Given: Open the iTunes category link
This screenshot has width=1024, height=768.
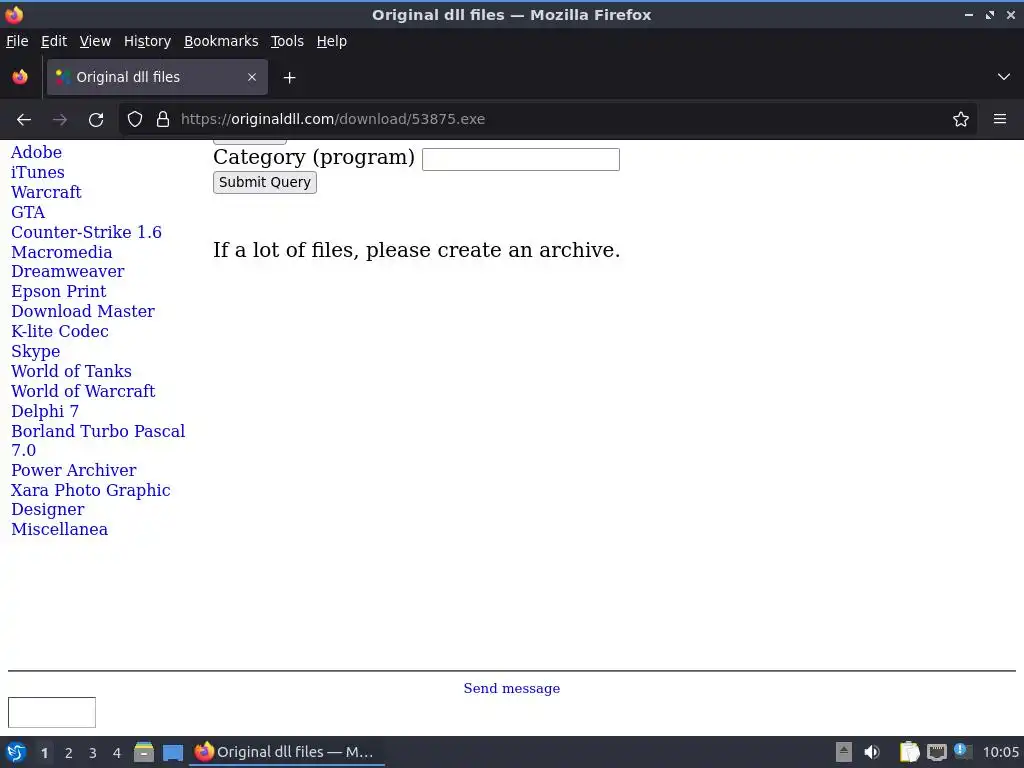Looking at the screenshot, I should pyautogui.click(x=38, y=172).
